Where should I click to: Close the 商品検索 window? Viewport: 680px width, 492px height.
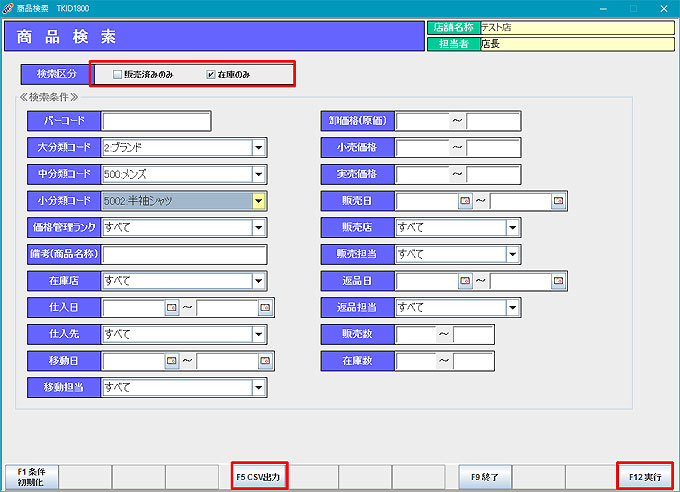[x=664, y=8]
